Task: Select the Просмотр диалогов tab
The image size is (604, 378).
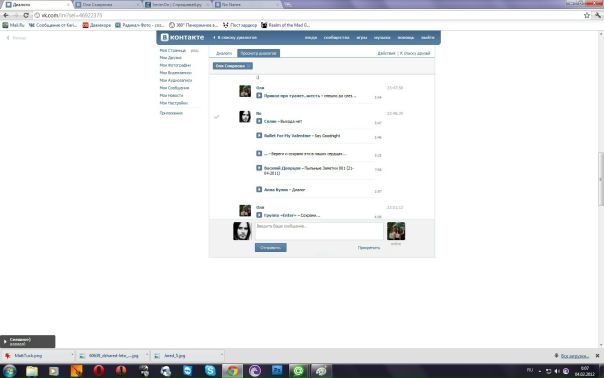Action: [258, 53]
